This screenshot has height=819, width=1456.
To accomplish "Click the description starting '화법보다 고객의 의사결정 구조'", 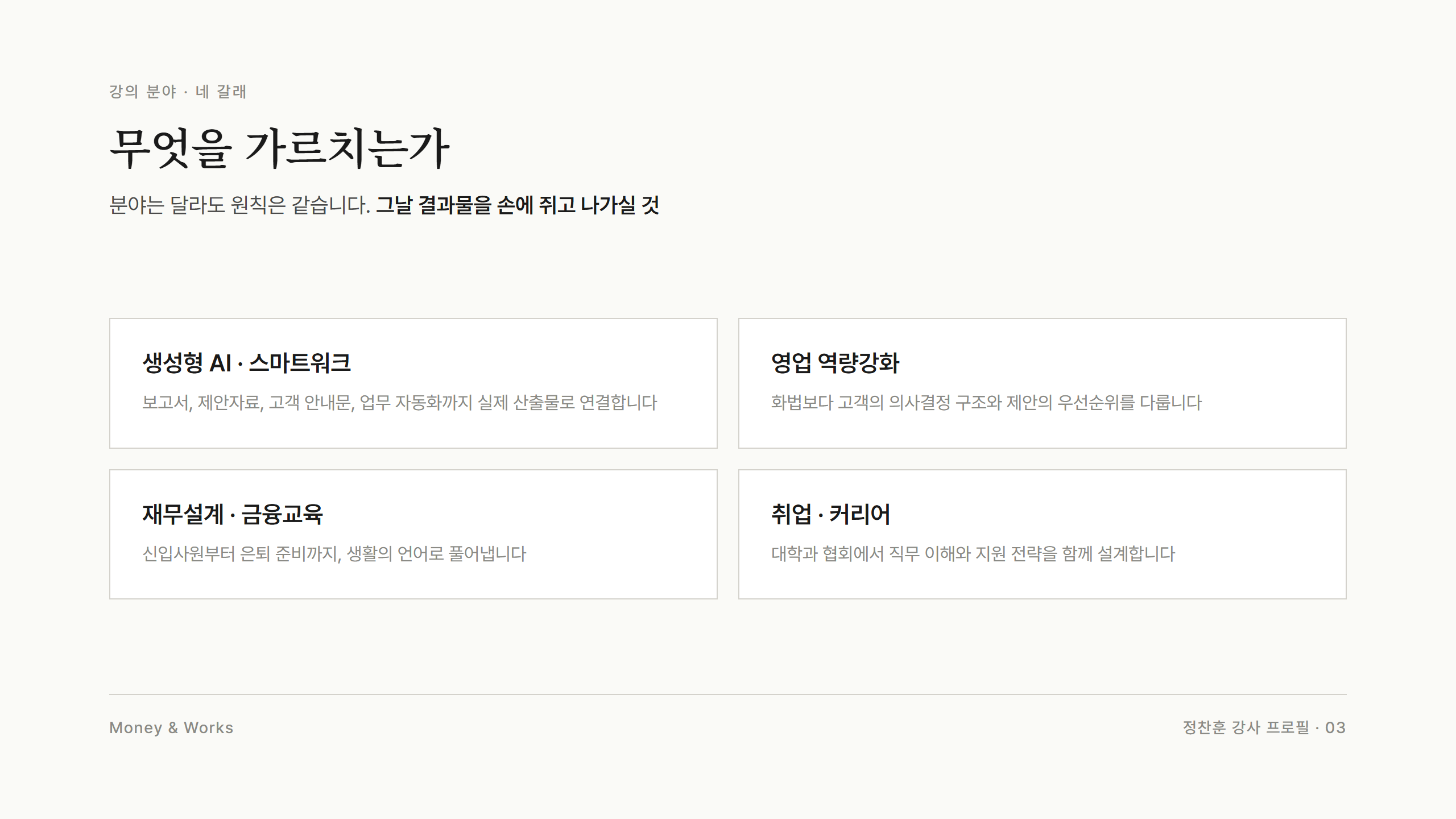I will pos(986,403).
